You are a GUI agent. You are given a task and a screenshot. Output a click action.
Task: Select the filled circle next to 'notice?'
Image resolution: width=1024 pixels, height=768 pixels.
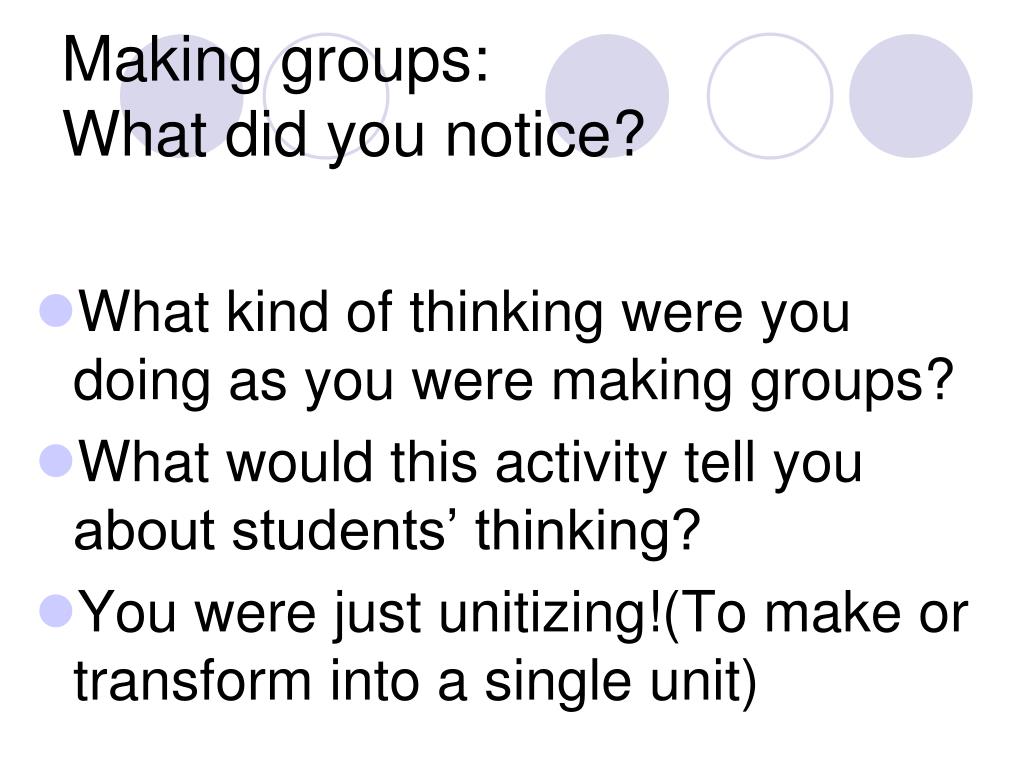(607, 95)
